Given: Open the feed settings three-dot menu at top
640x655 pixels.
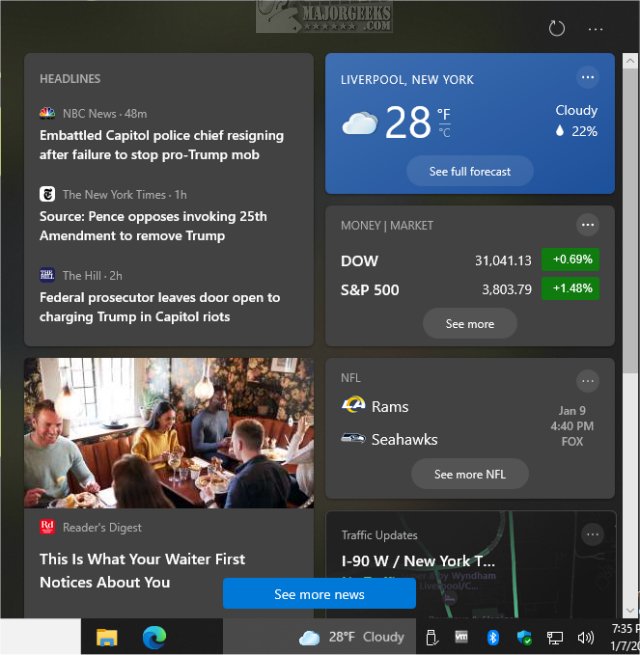Looking at the screenshot, I should click(x=595, y=29).
